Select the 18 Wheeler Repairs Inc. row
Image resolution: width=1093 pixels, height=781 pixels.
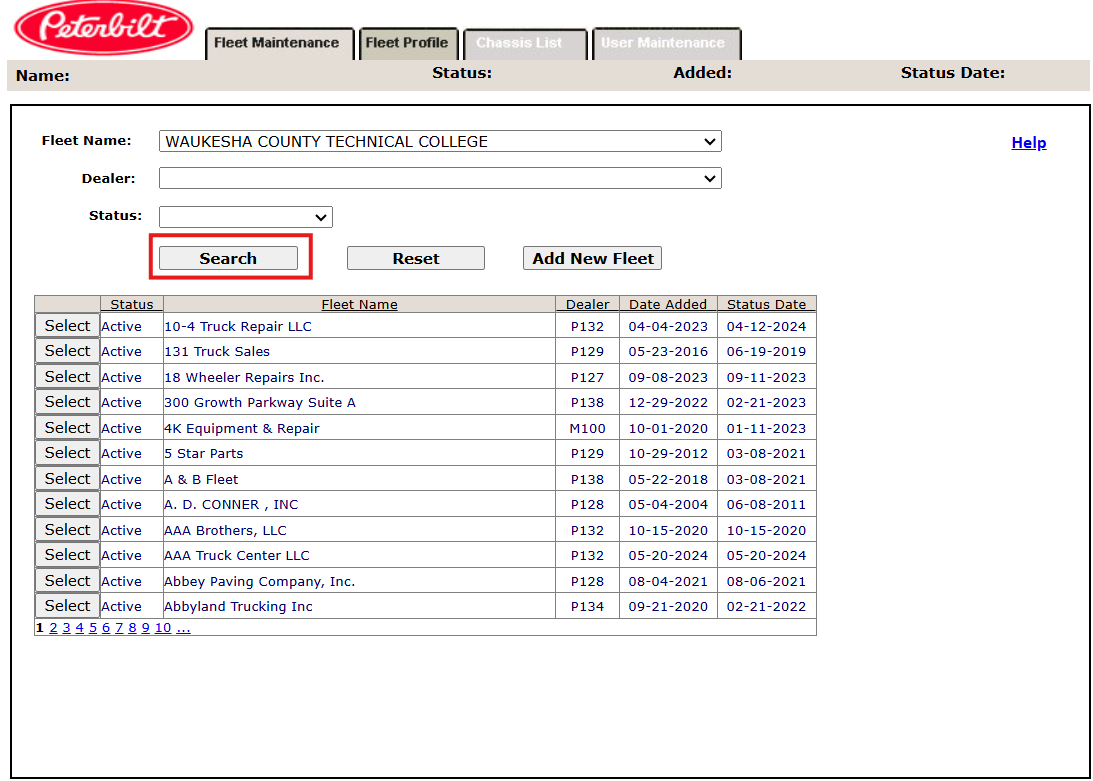pos(68,377)
